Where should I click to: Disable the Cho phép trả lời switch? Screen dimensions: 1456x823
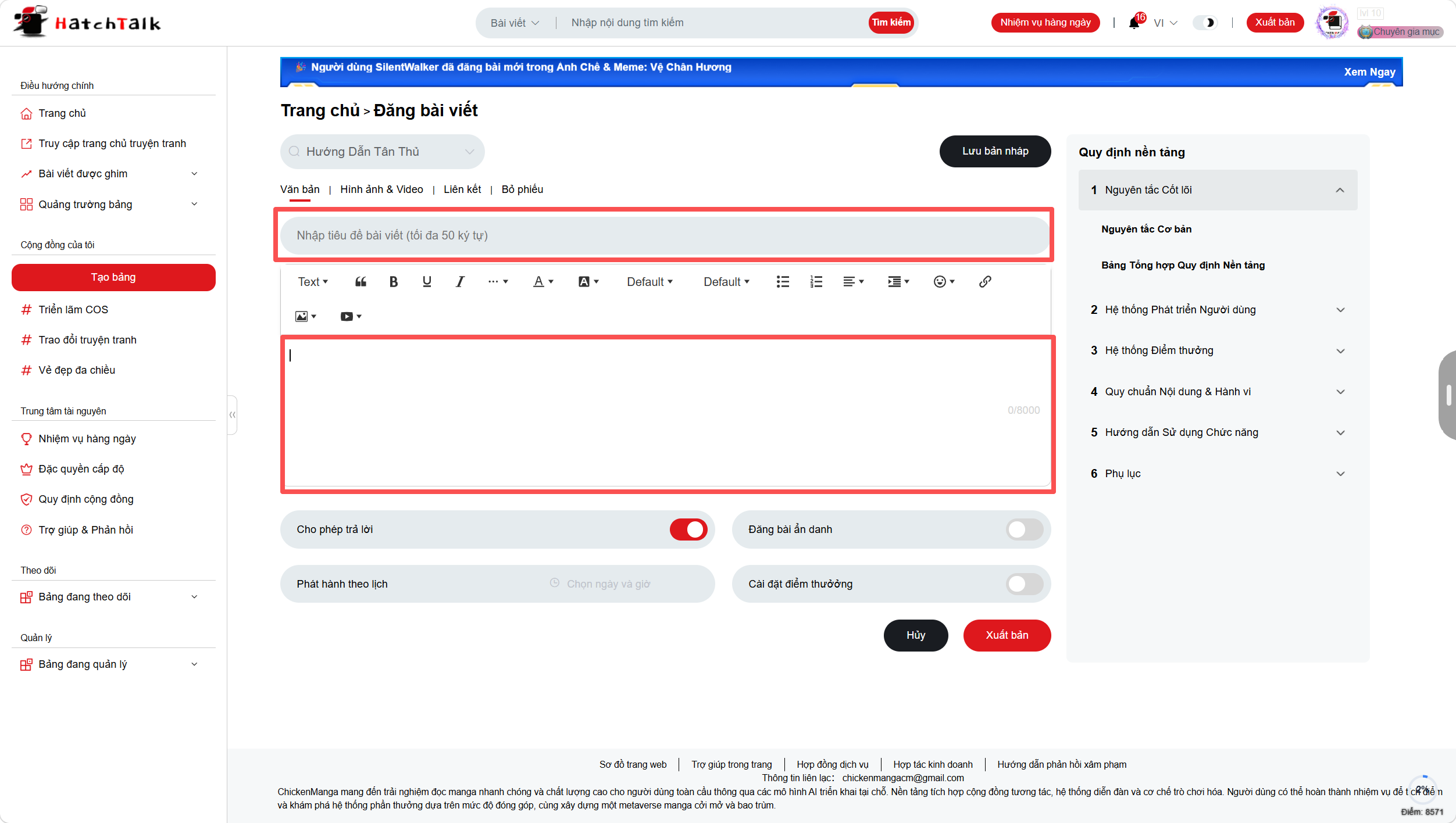(x=688, y=529)
